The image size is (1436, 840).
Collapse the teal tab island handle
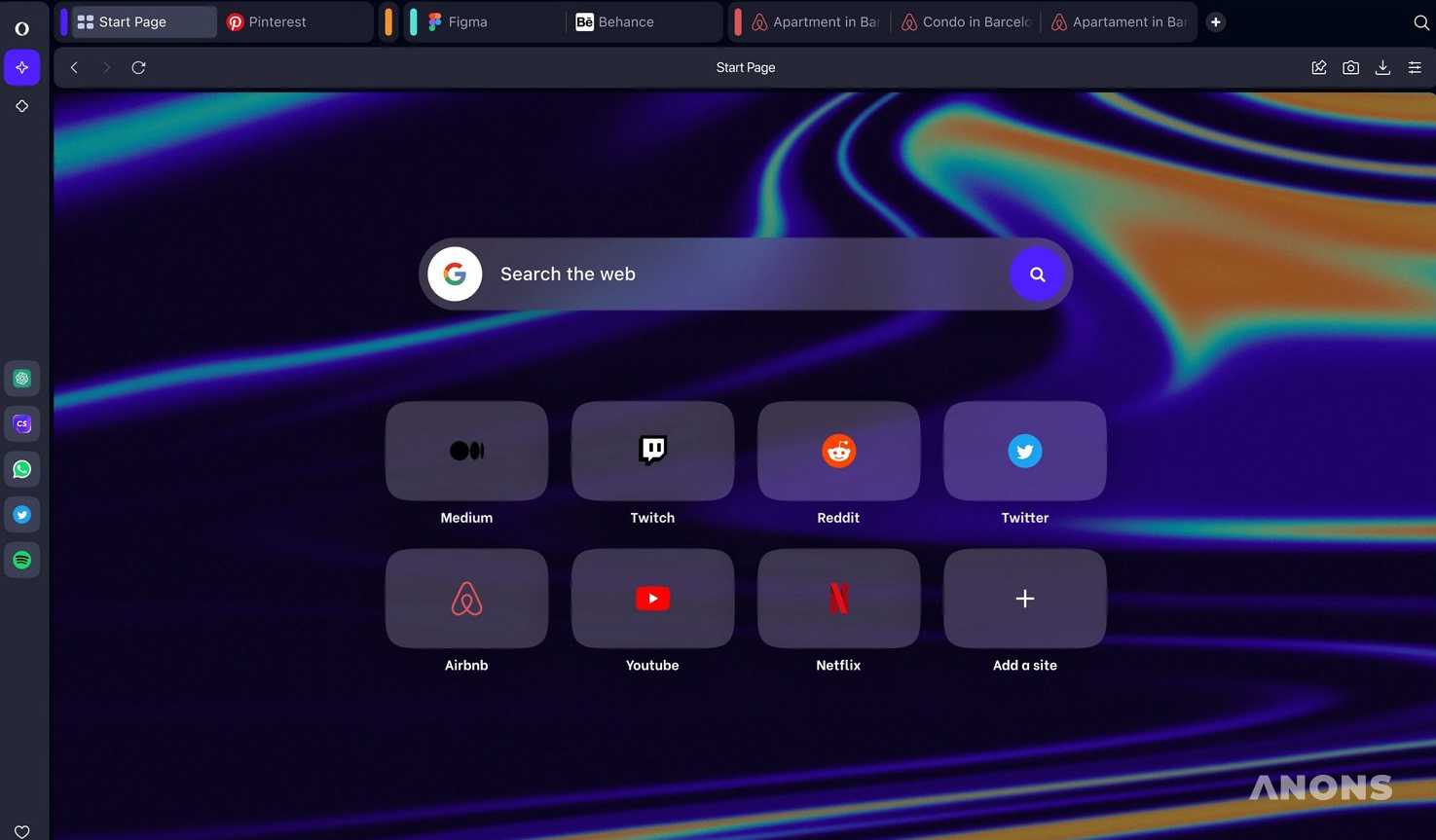[414, 21]
